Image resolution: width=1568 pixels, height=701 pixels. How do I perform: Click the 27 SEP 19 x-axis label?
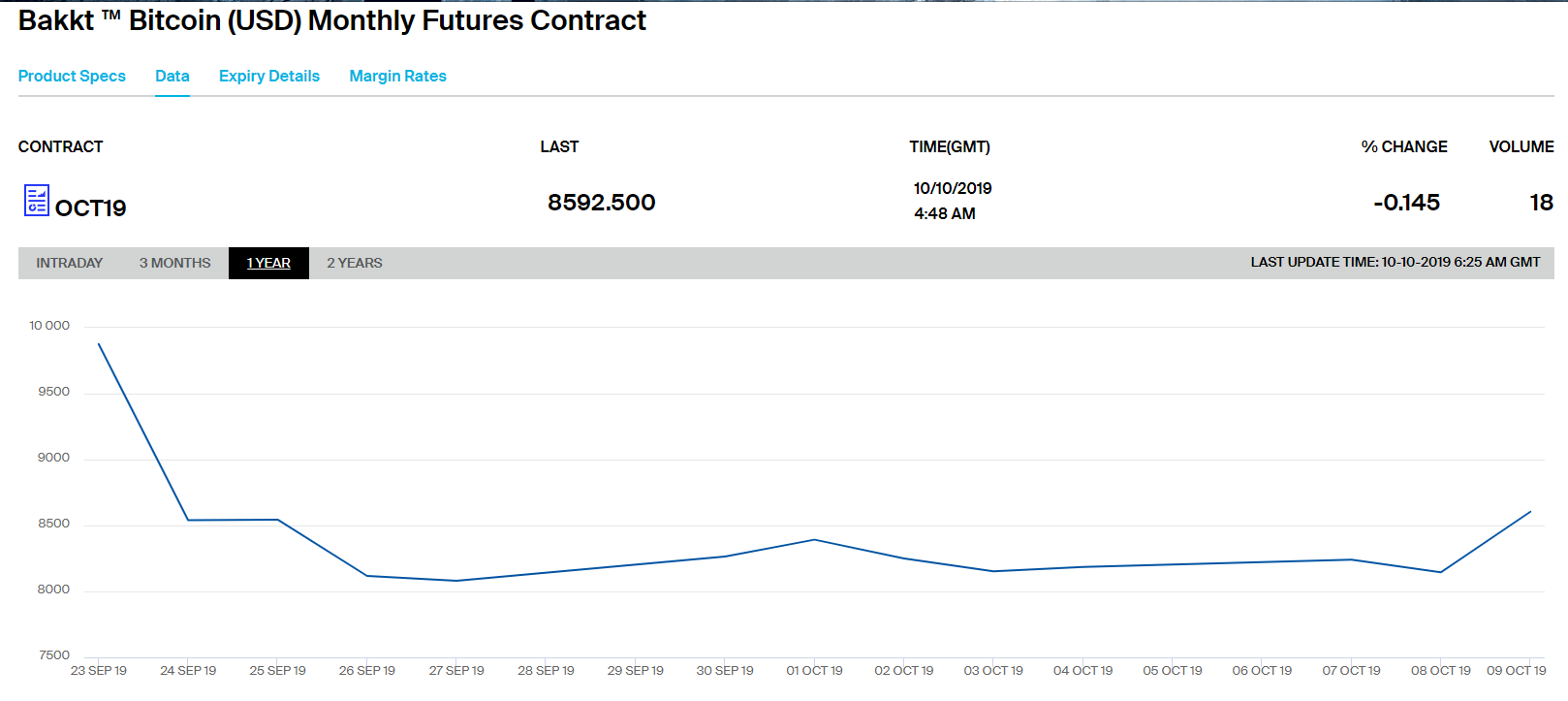[456, 671]
